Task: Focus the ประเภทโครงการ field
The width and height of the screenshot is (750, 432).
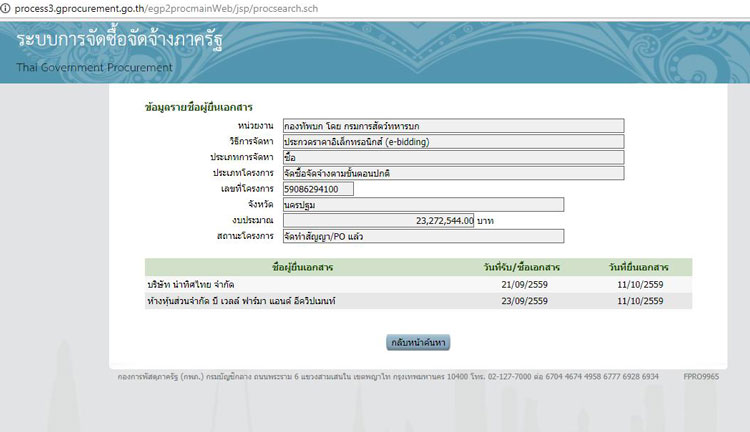Action: [452, 173]
